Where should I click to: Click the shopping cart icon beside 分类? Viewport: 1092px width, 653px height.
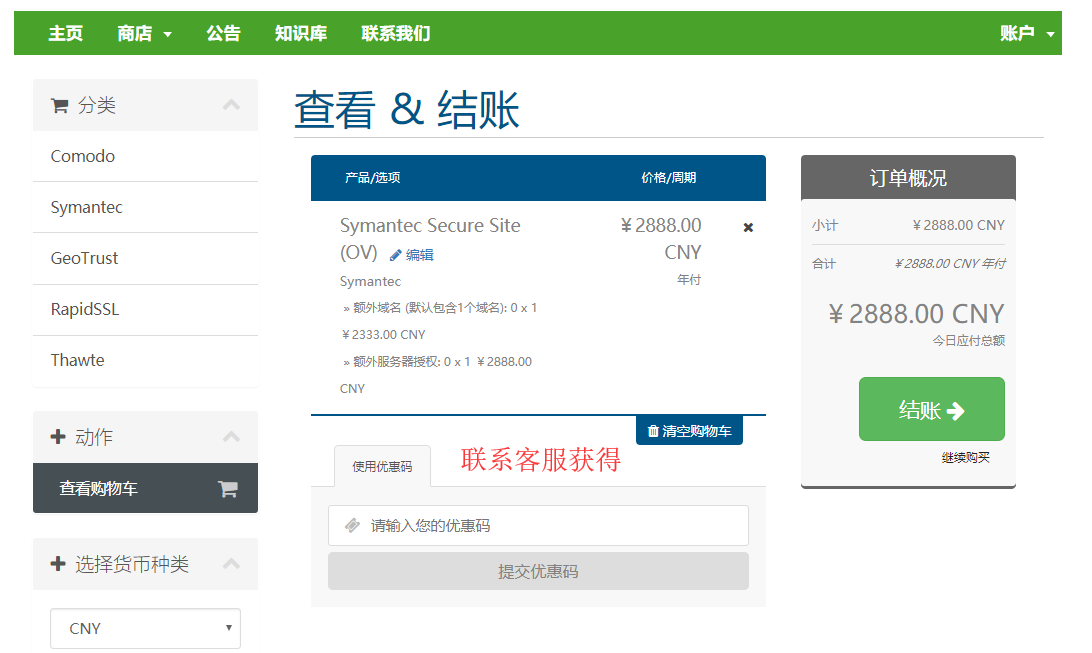click(x=60, y=106)
